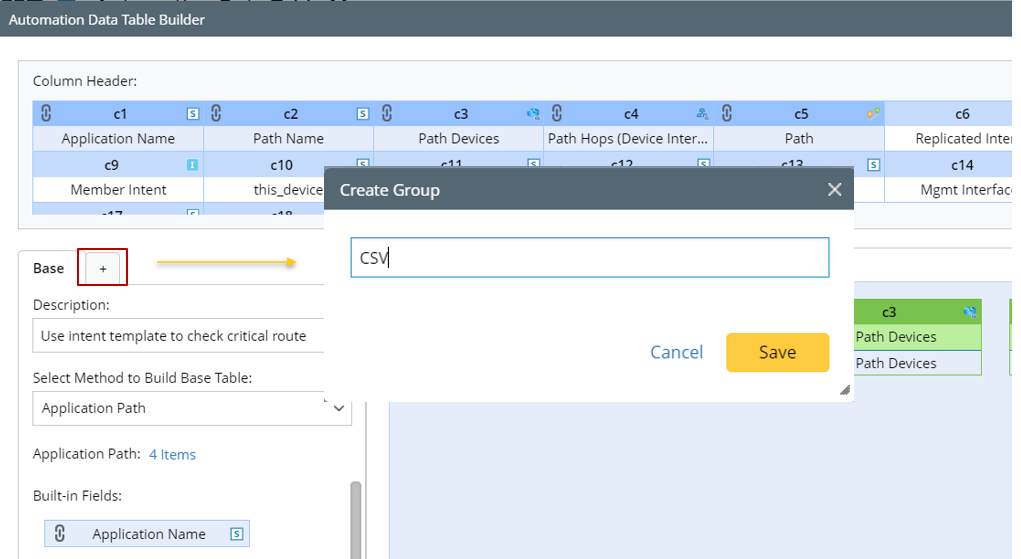Screen dimensions: 1021x559
Task: Open the 4 Items application path link
Action: click(x=172, y=454)
